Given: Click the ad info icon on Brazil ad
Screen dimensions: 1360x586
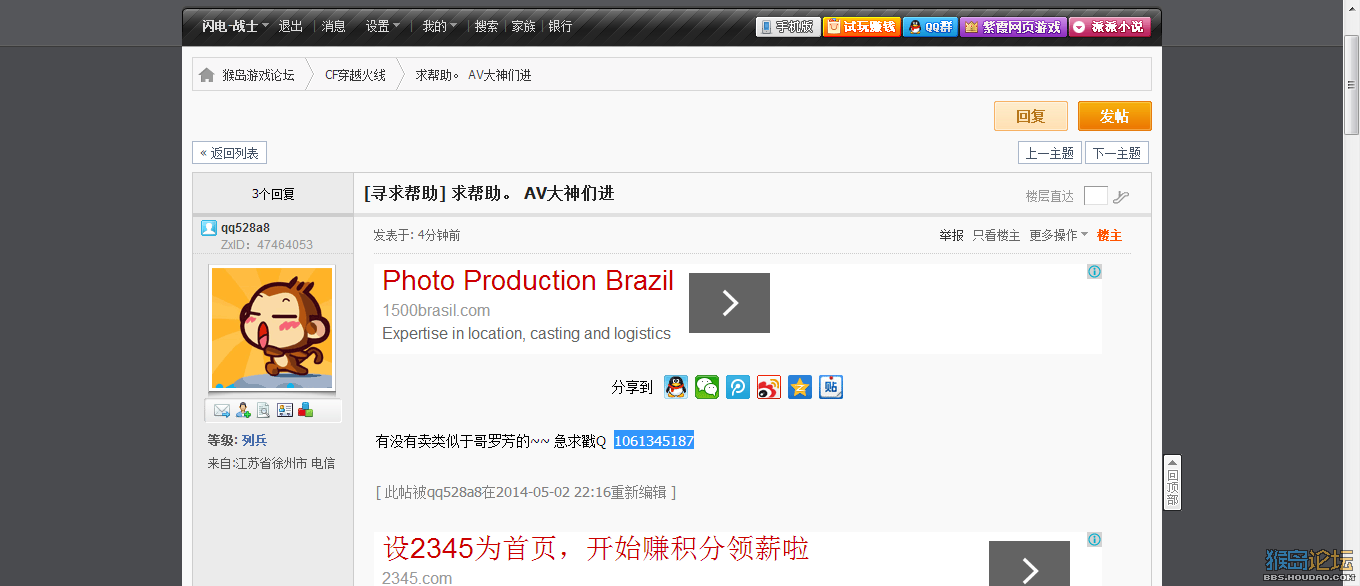Looking at the screenshot, I should (1094, 271).
